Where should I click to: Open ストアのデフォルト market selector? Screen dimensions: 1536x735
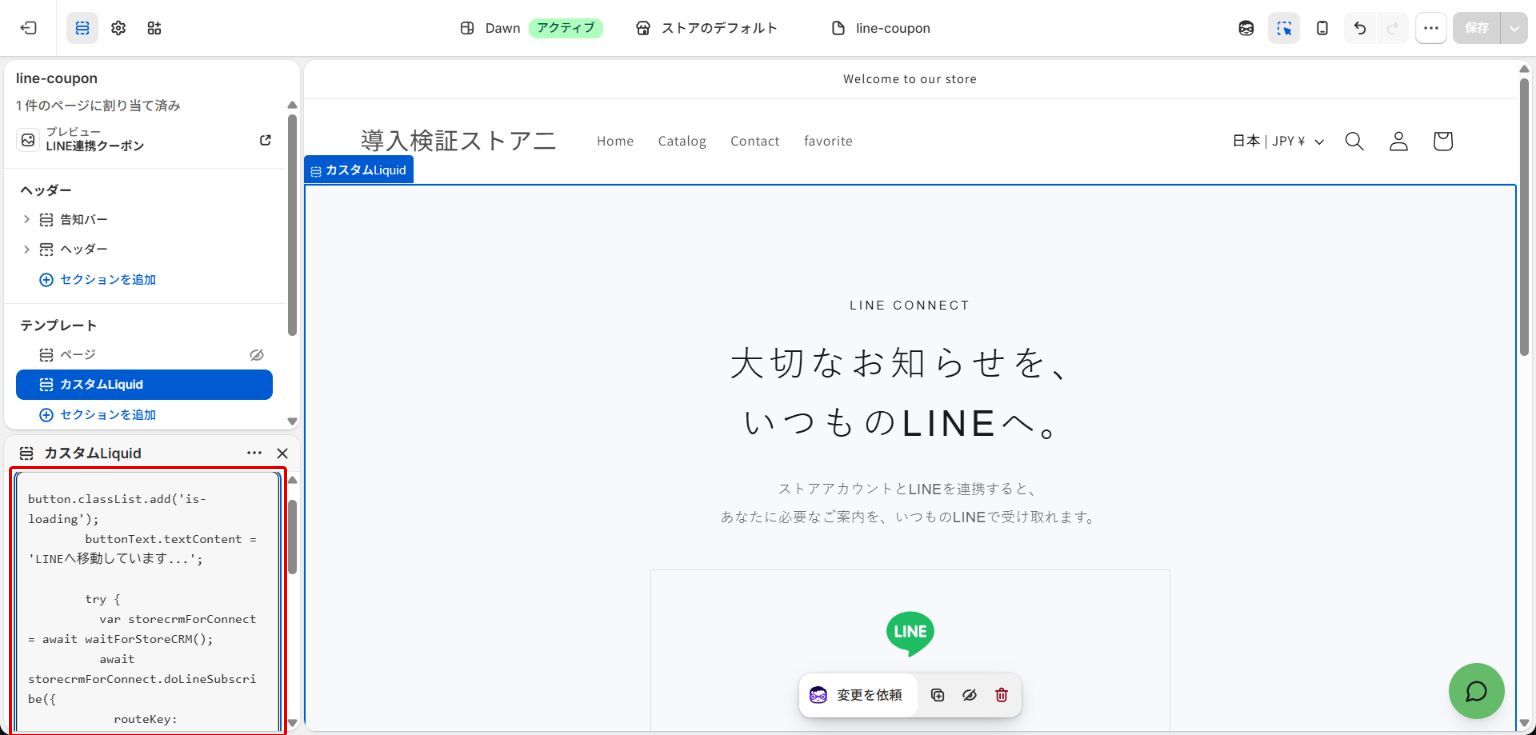(706, 28)
